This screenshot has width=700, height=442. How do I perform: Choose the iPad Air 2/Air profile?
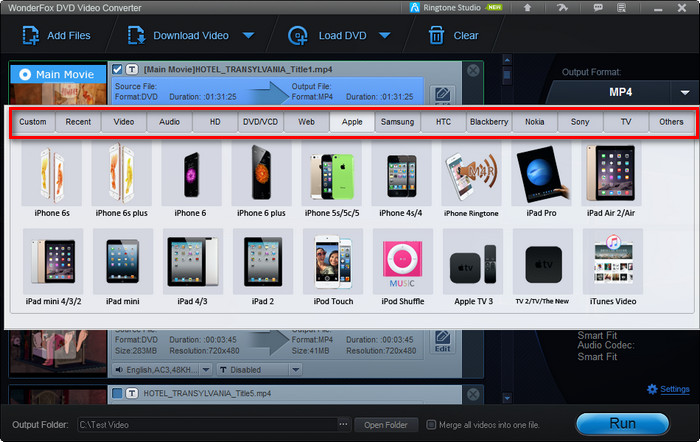pos(611,179)
